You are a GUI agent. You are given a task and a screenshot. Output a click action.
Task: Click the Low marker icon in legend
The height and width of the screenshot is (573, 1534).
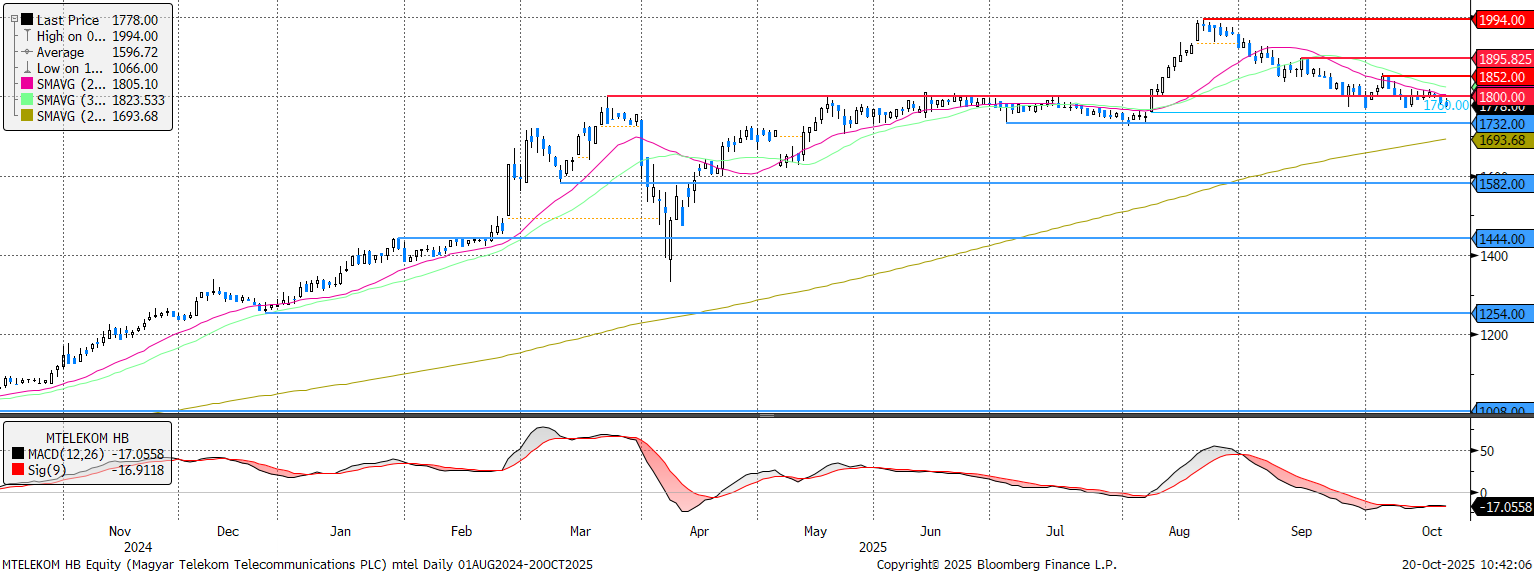(x=26, y=68)
